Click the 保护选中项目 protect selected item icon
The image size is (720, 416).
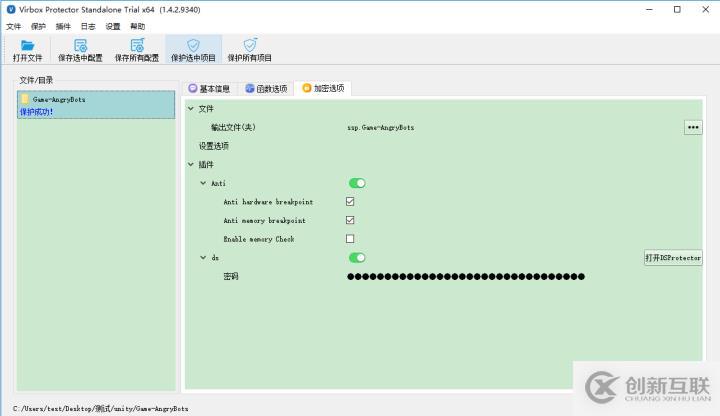pyautogui.click(x=193, y=45)
